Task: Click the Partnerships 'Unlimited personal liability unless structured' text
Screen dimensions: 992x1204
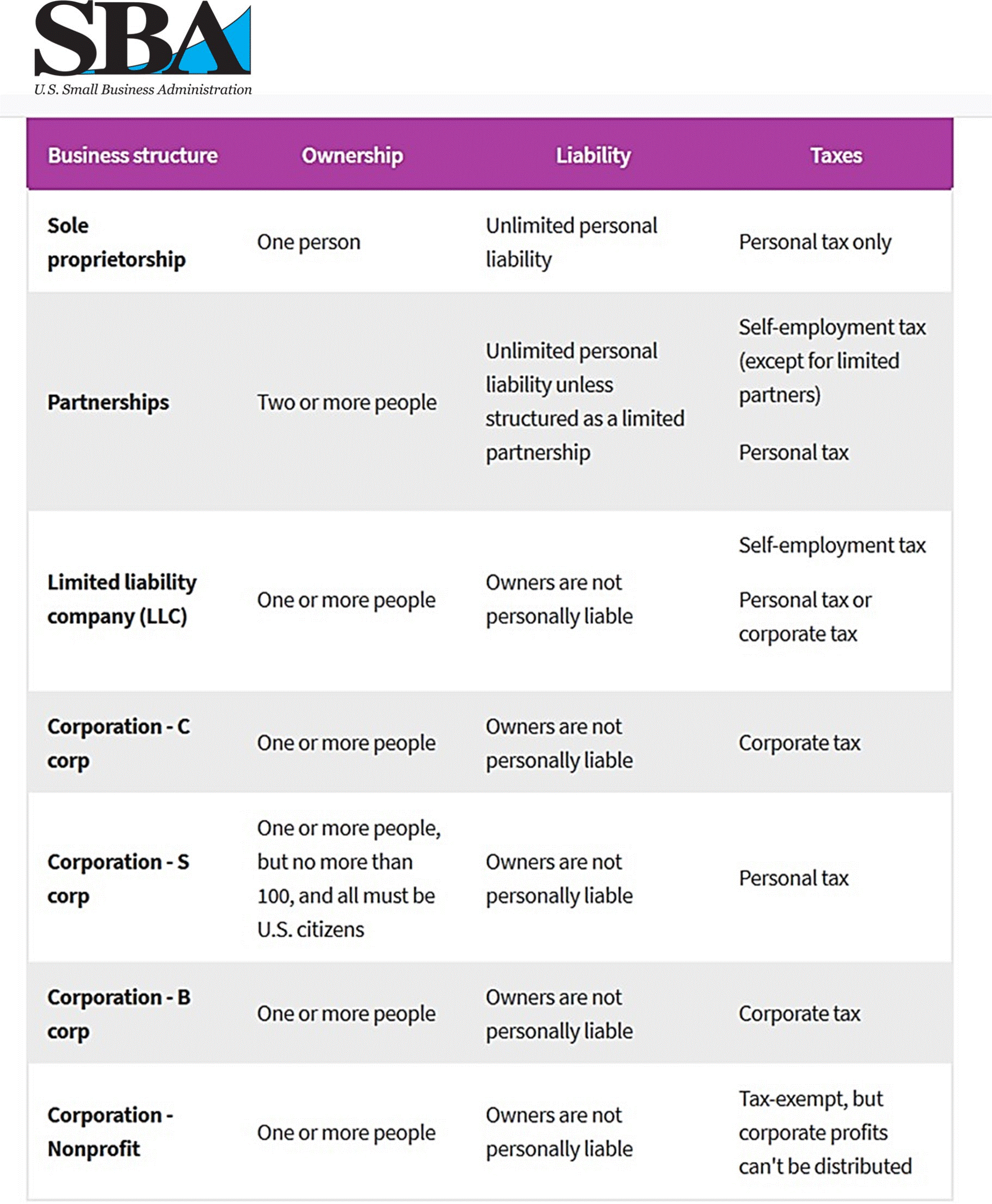Action: pyautogui.click(x=585, y=401)
